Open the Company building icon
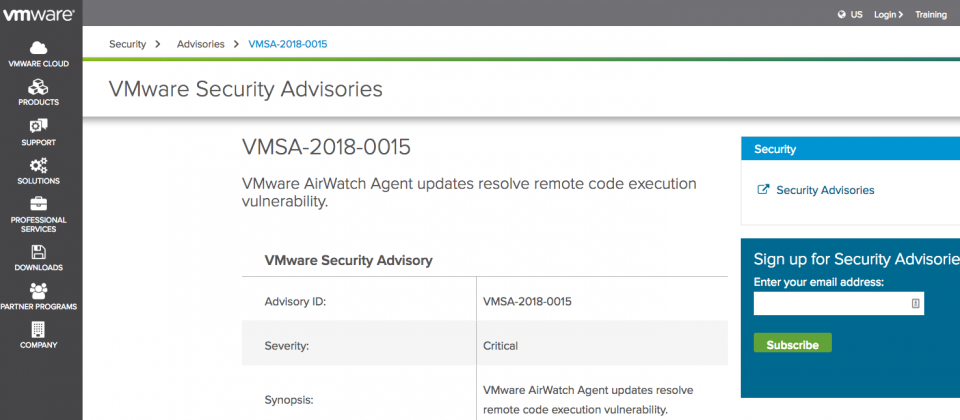This screenshot has height=420, width=960. pyautogui.click(x=39, y=330)
